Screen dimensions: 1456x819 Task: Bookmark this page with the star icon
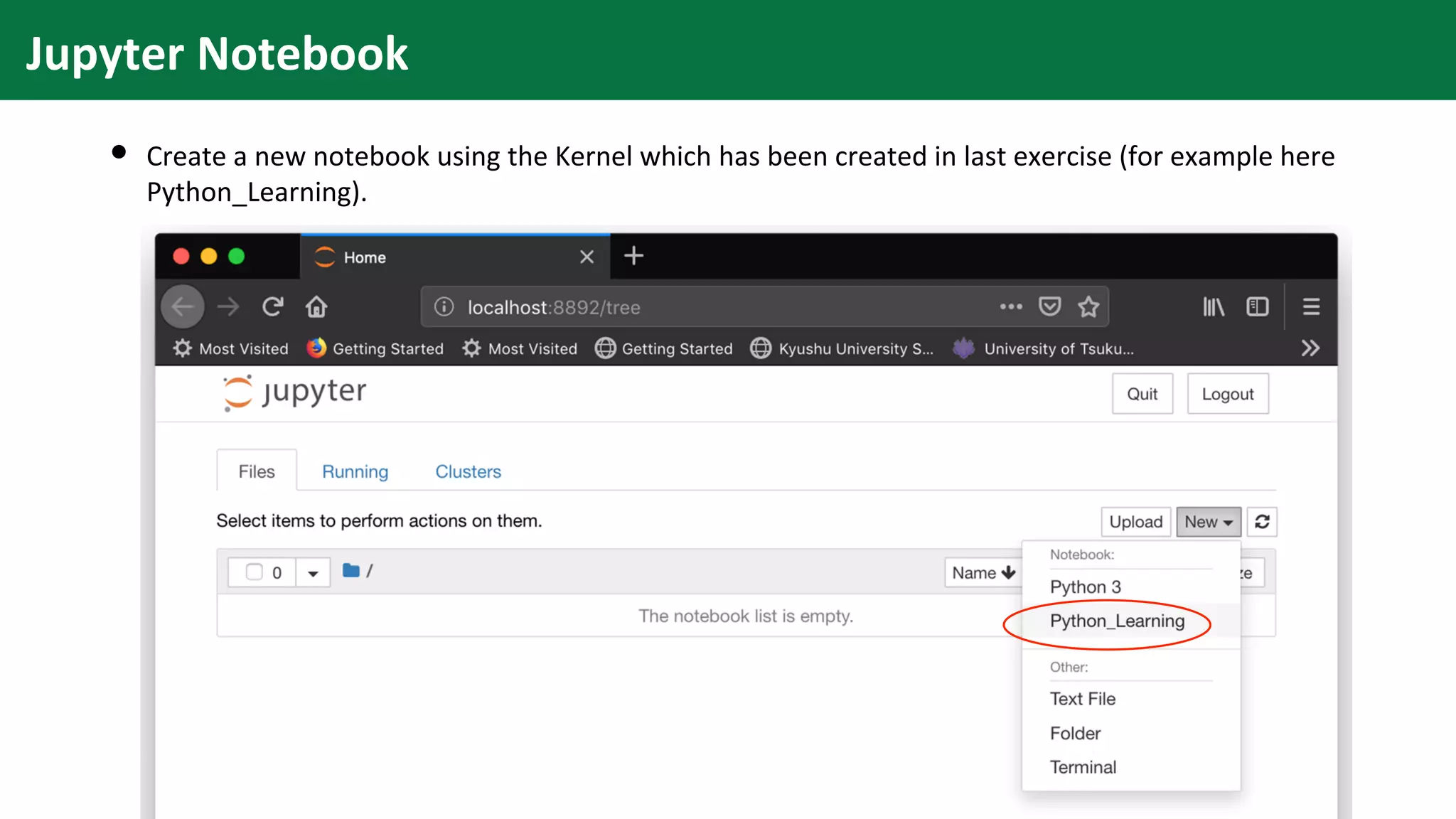(x=1088, y=307)
